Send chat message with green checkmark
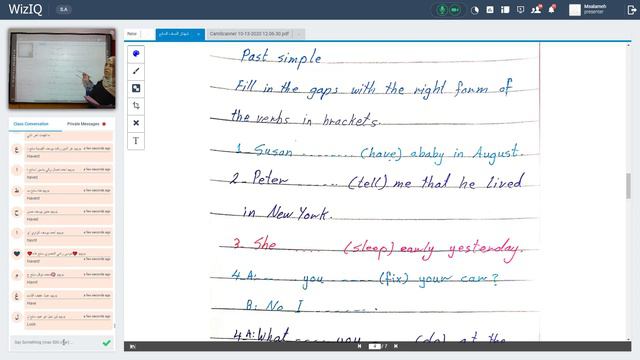 (x=107, y=343)
